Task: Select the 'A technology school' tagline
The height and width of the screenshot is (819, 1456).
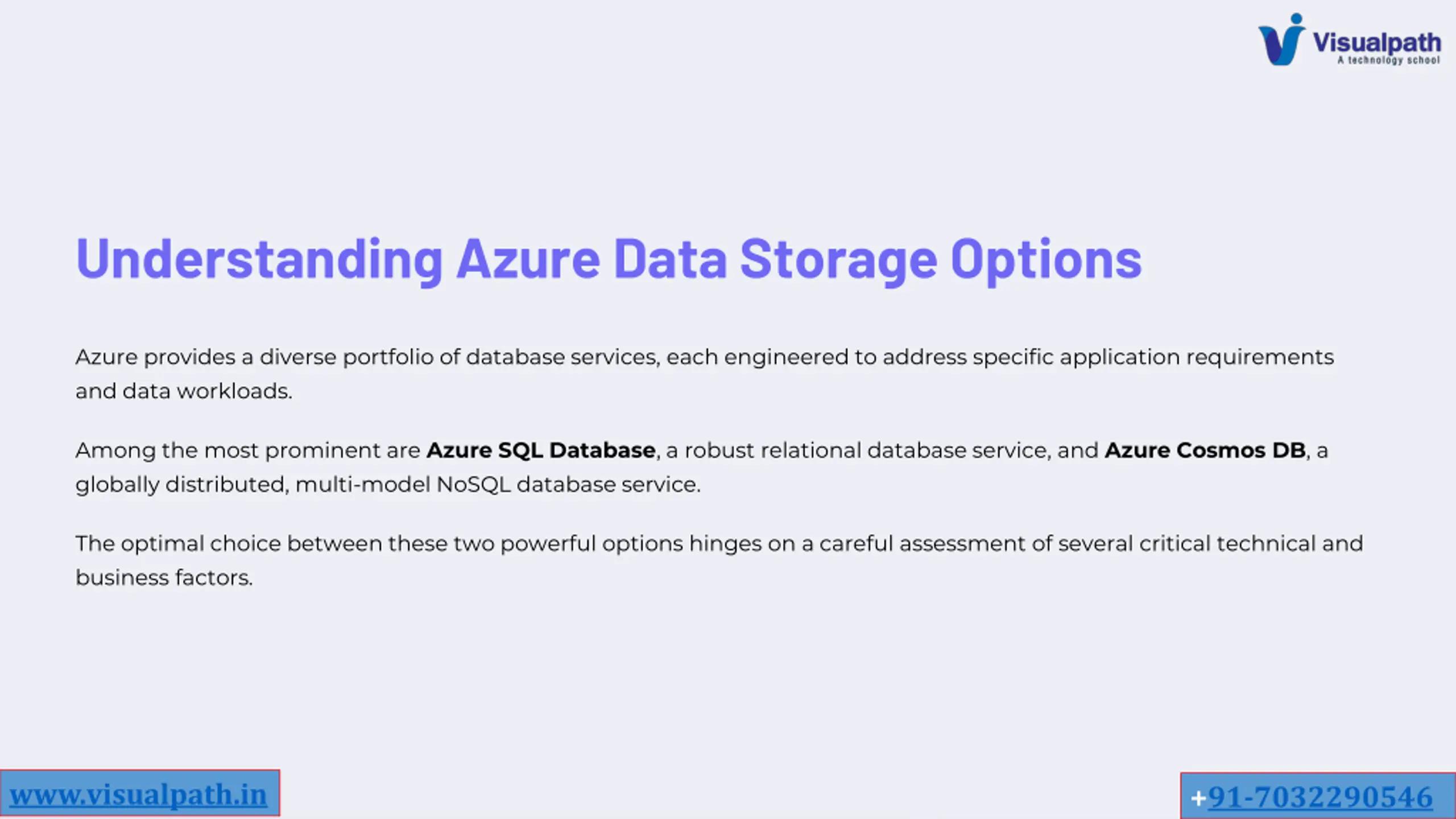Action: 1388,60
